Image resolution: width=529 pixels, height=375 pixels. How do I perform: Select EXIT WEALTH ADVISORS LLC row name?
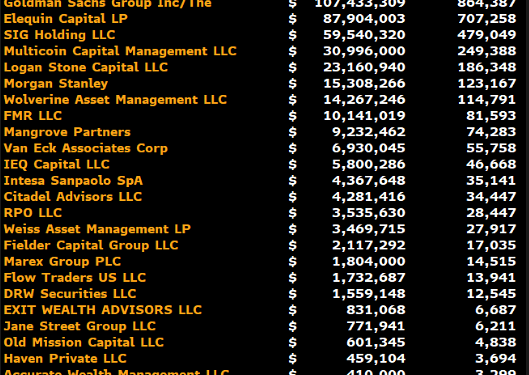(103, 310)
